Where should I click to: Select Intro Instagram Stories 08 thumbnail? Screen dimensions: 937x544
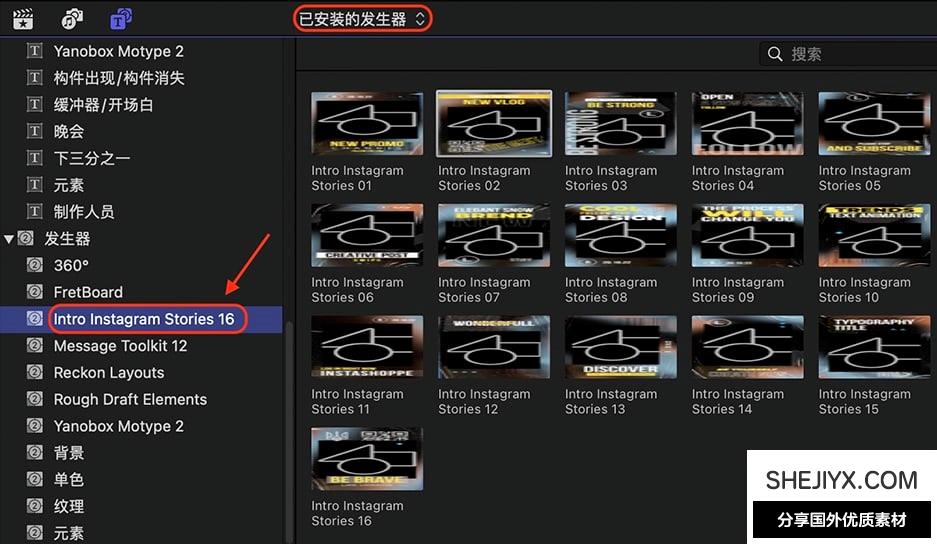pyautogui.click(x=620, y=235)
